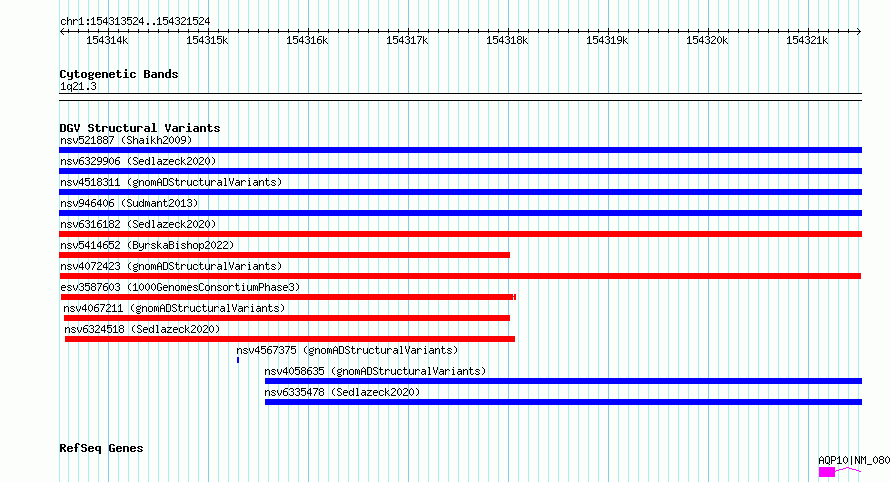
Task: Click the blue bar under nsv6335478
Action: [563, 402]
